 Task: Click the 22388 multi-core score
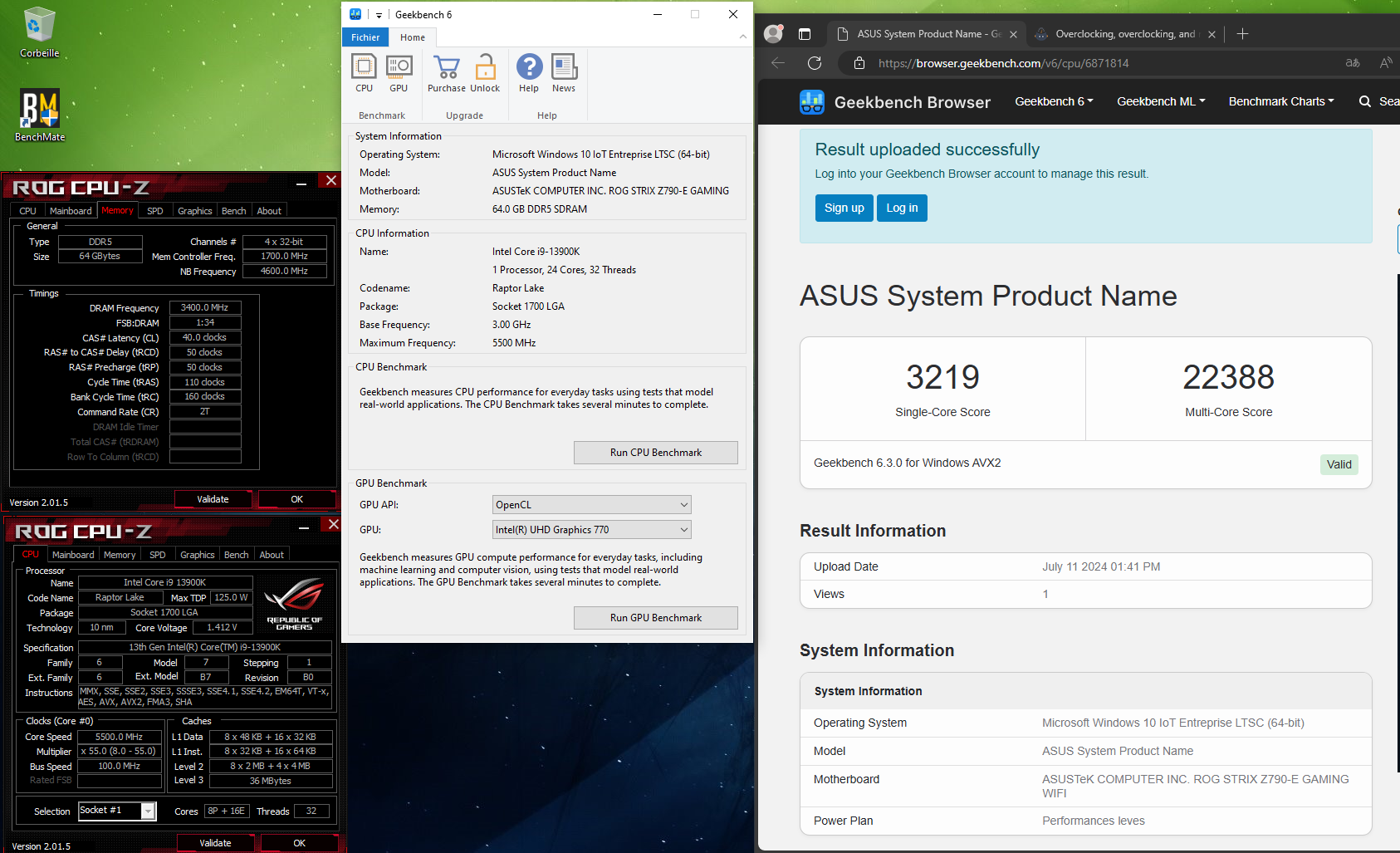click(x=1228, y=377)
